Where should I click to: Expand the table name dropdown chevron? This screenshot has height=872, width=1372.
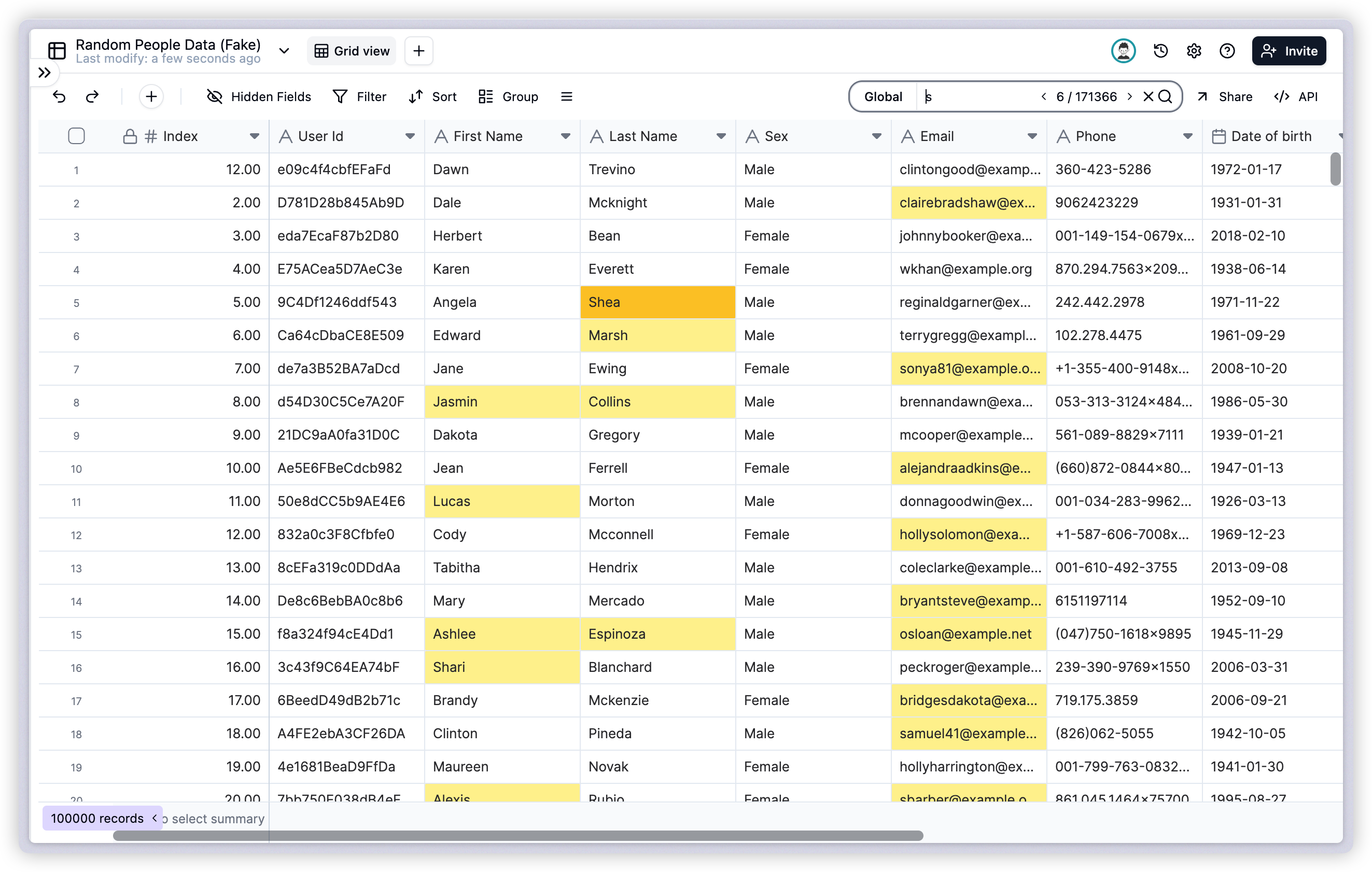click(284, 51)
